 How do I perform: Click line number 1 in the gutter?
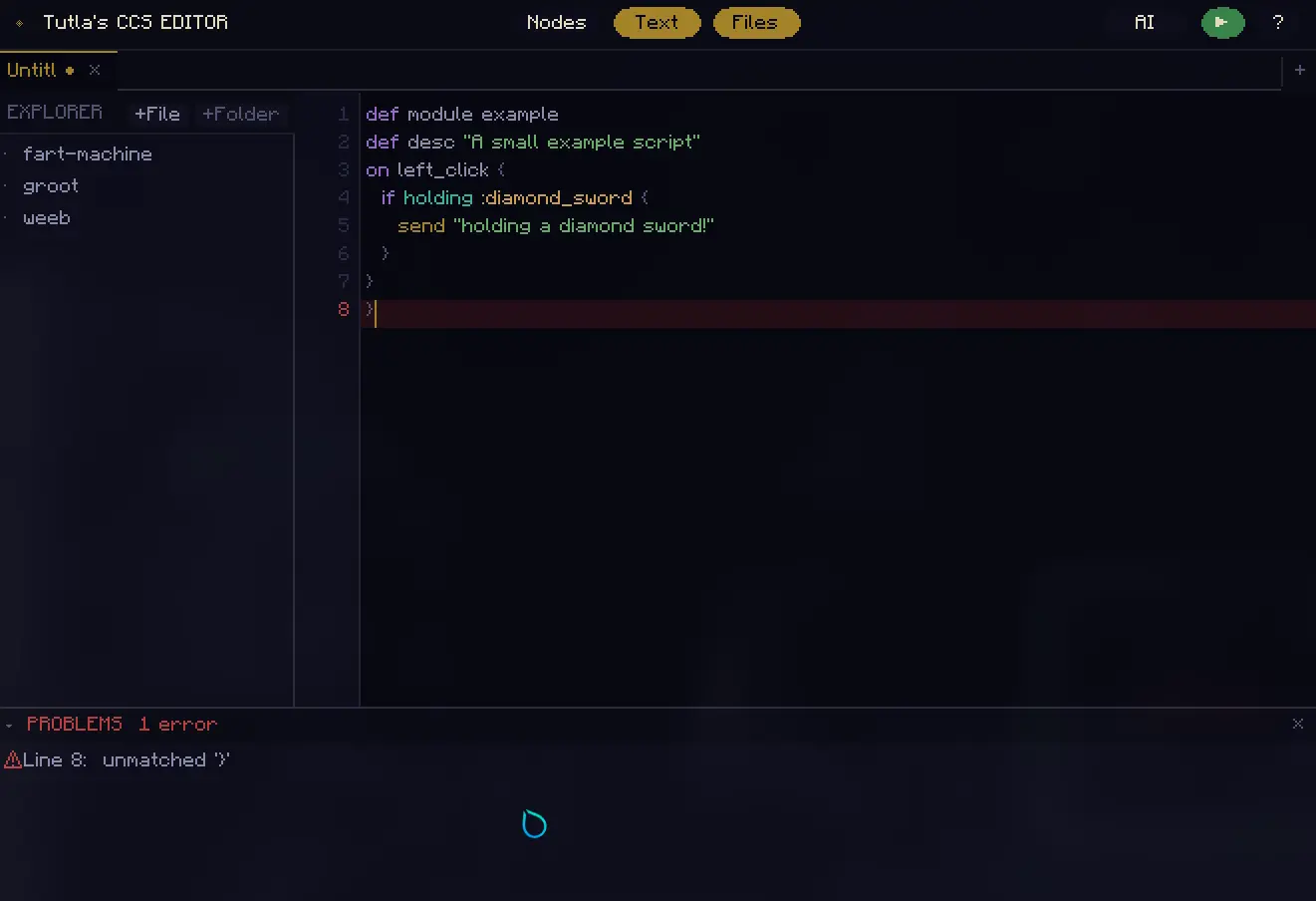pyautogui.click(x=344, y=114)
